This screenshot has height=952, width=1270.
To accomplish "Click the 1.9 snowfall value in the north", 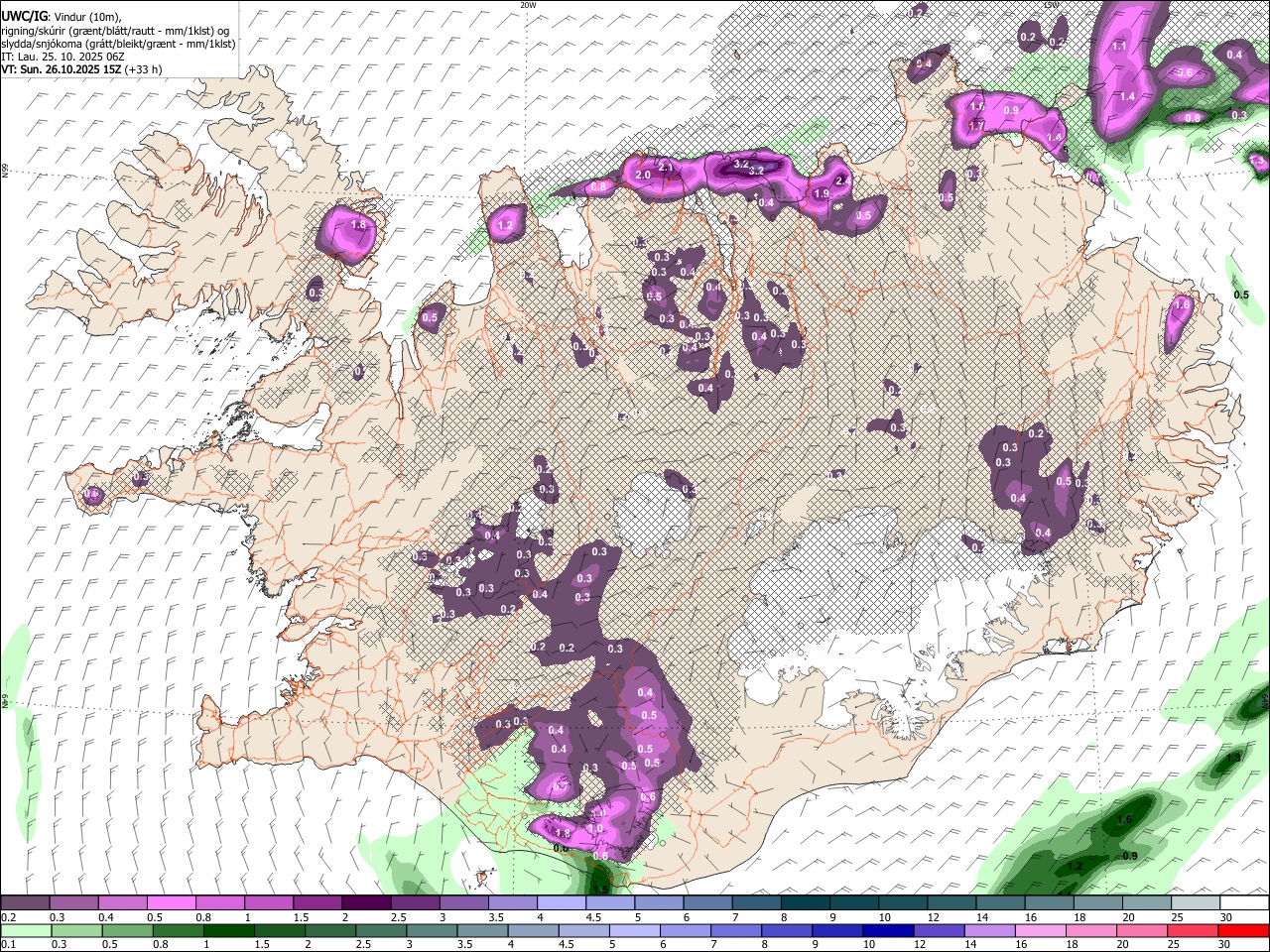I will [822, 194].
